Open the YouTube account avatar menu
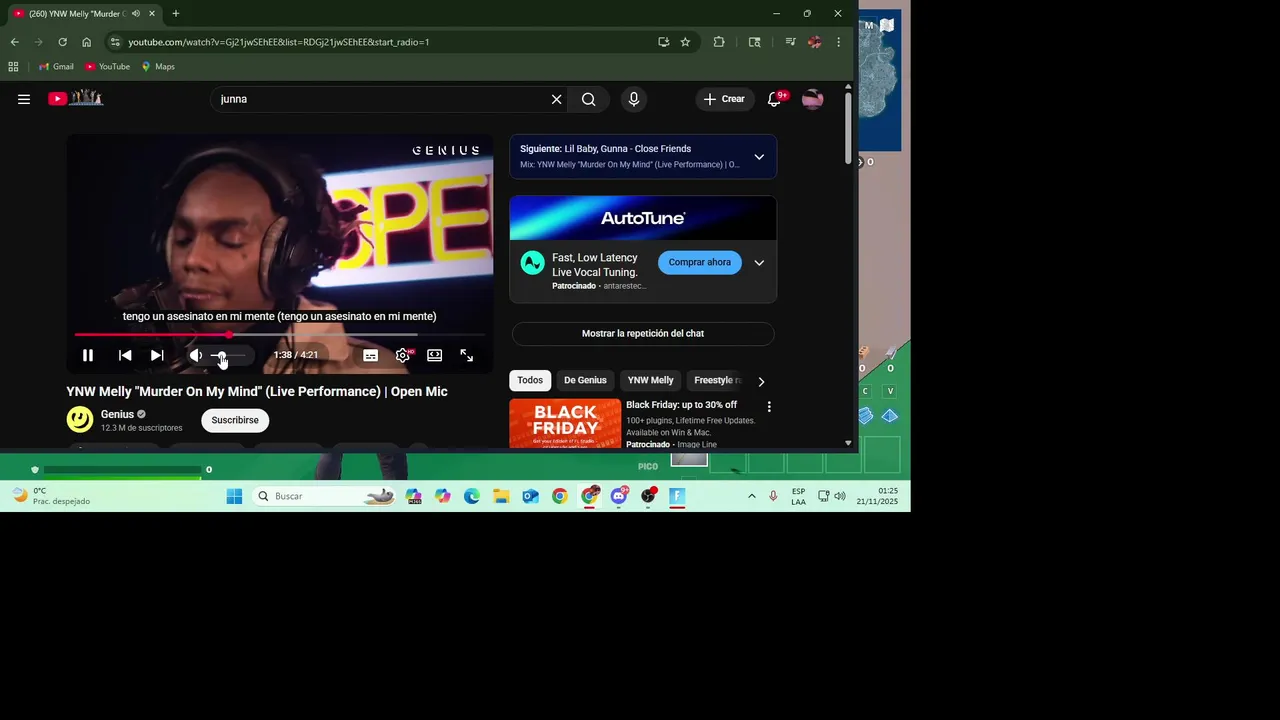This screenshot has width=1280, height=720. pos(813,99)
